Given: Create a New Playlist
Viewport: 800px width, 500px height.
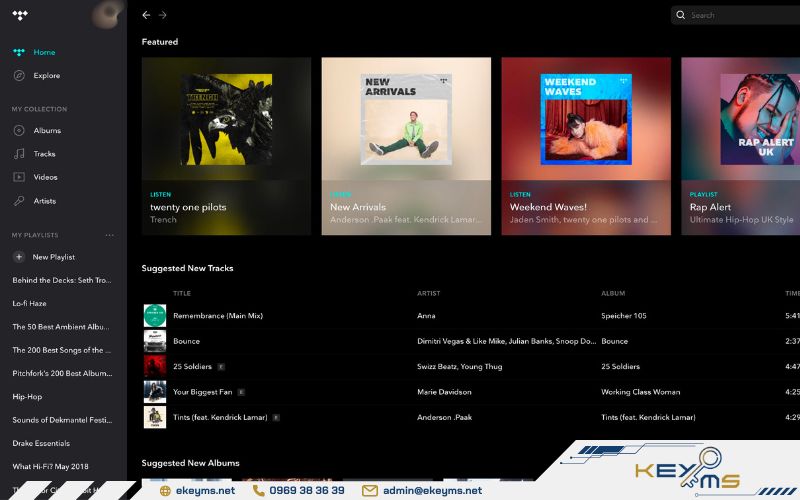Looking at the screenshot, I should coord(54,257).
